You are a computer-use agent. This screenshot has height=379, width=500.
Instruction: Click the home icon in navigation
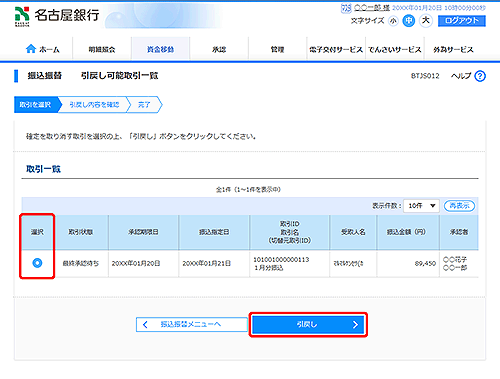click(x=31, y=49)
